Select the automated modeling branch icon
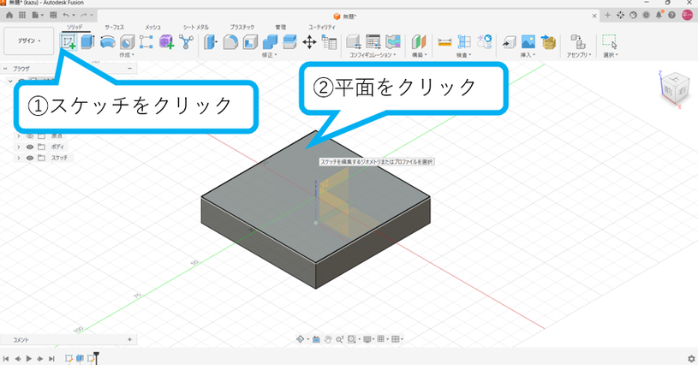This screenshot has height=365, width=698. 186,42
